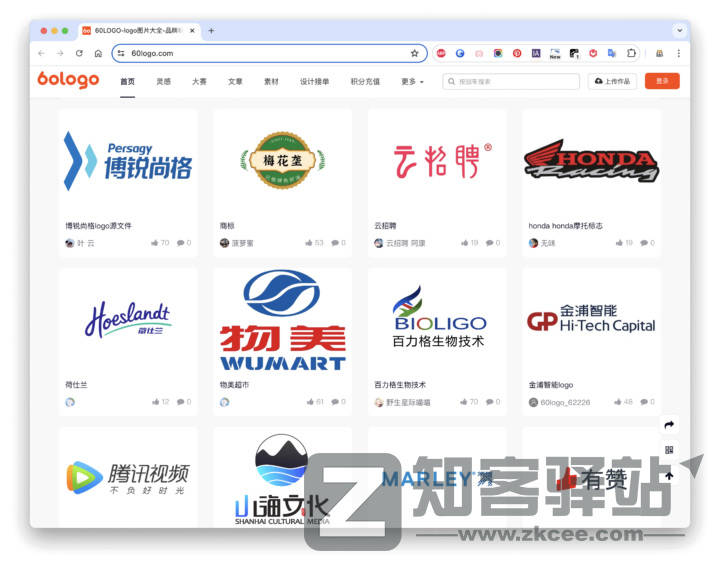
Task: Like the 百力格生物技术 card
Action: click(469, 402)
